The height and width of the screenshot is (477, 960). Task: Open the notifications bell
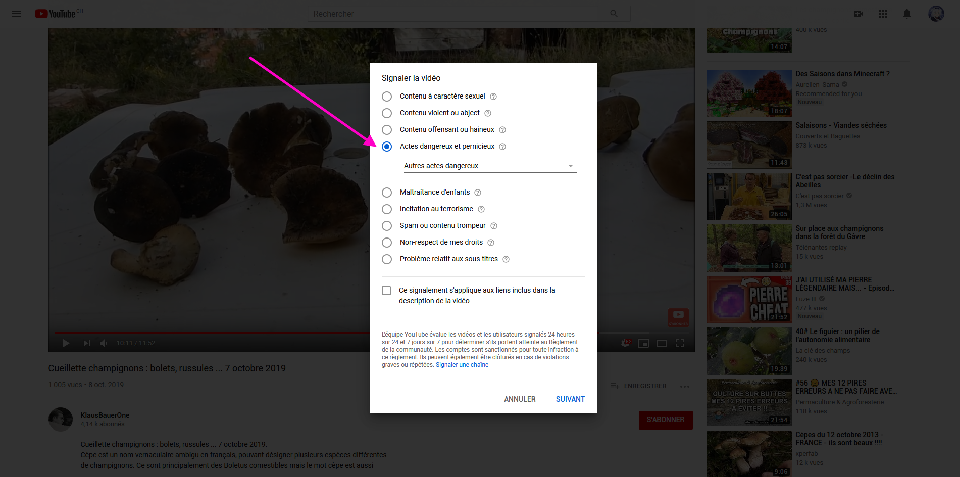pyautogui.click(x=907, y=13)
